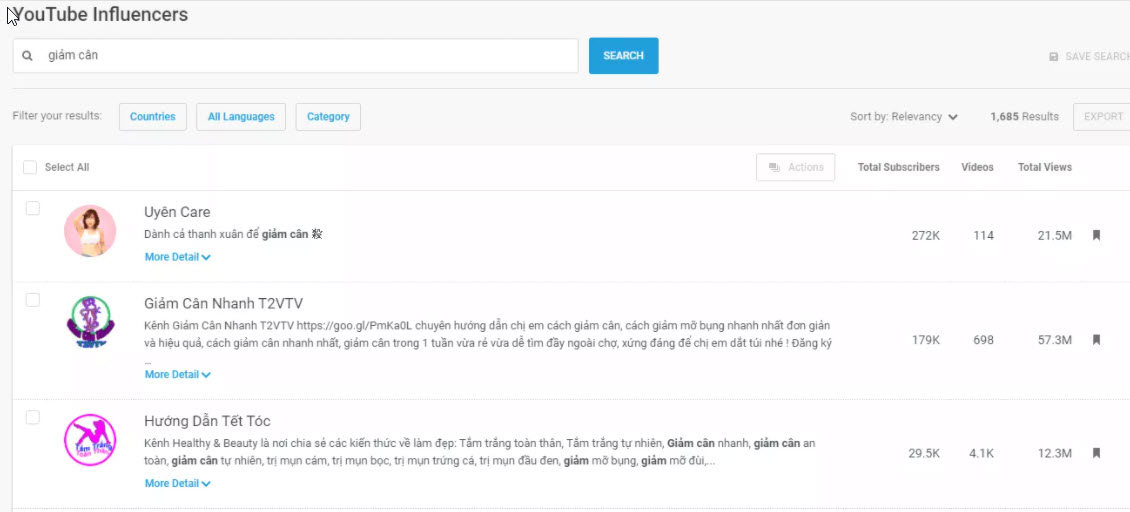The image size is (1130, 512).
Task: Click the search magnifier icon in search field
Action: pos(28,56)
